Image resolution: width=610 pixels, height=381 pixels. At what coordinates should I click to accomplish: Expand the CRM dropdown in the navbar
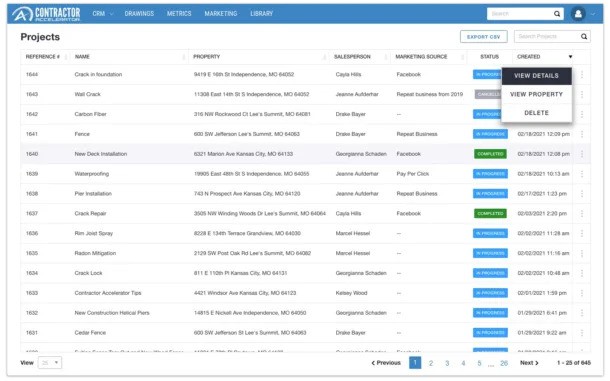103,14
